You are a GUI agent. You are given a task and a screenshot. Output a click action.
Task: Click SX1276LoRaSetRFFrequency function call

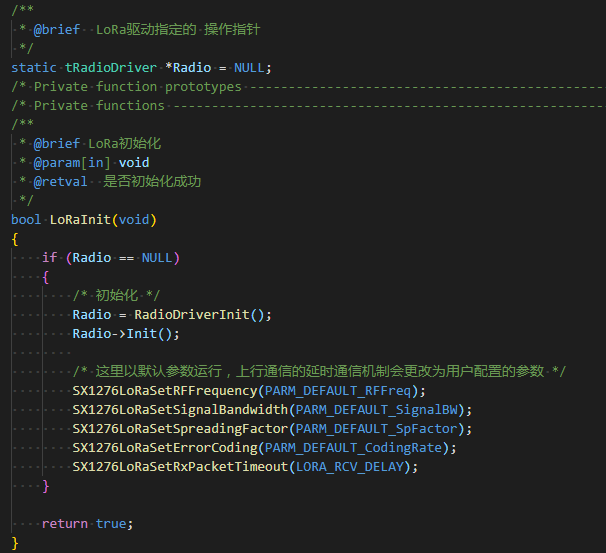(165, 391)
